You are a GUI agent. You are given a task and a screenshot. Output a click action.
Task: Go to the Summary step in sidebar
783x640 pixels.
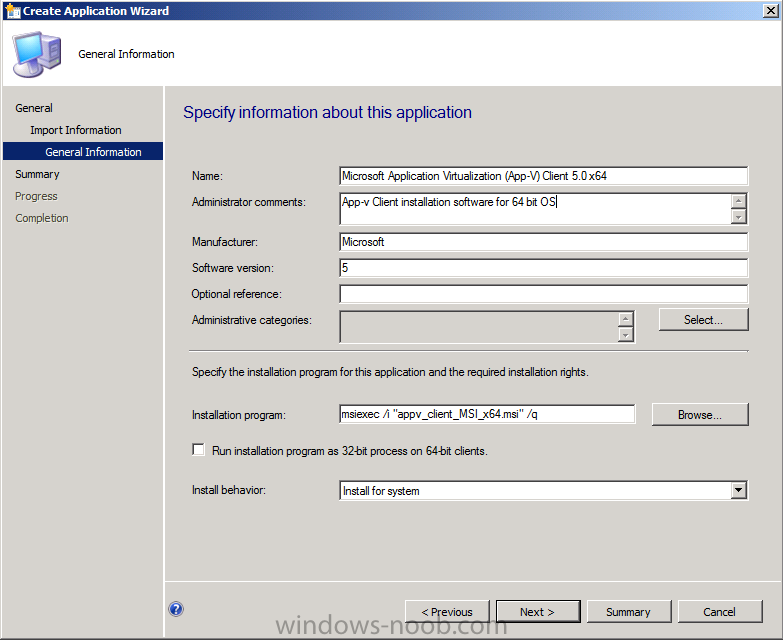tap(37, 174)
